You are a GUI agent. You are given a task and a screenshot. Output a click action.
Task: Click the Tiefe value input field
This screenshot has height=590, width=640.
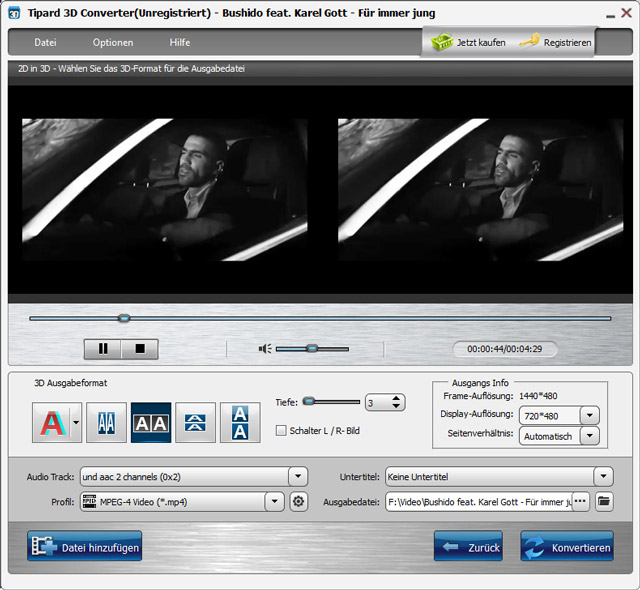(x=378, y=403)
